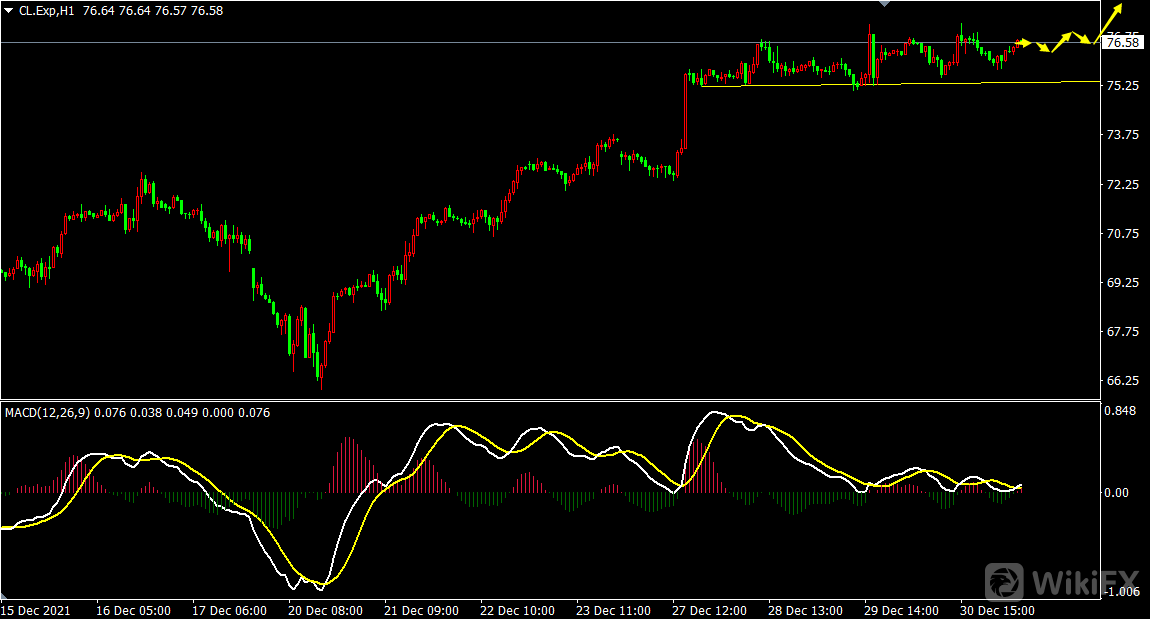Viewport: 1150px width, 619px height.
Task: Click the 0.848 MACD scale label
Action: tap(1120, 410)
